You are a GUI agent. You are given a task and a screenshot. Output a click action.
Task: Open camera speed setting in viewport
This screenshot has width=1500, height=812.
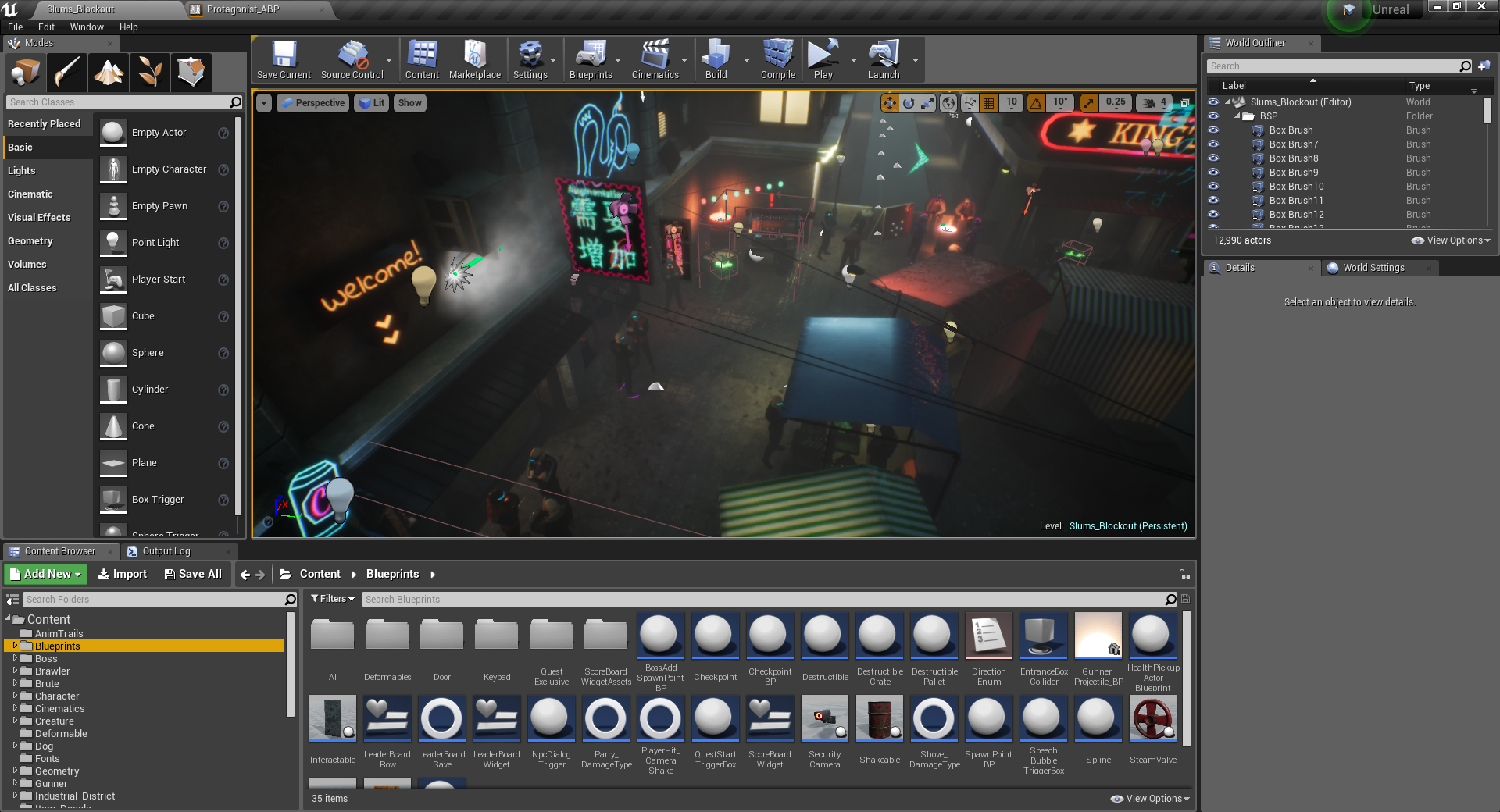[1155, 102]
